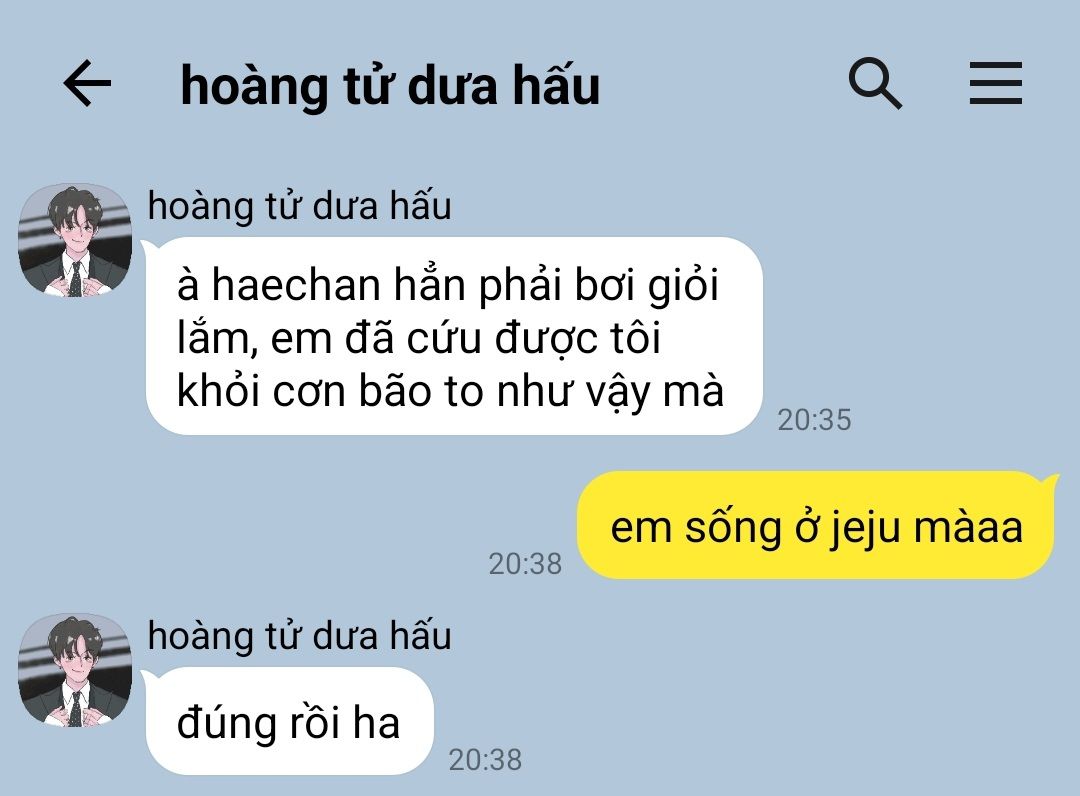The width and height of the screenshot is (1080, 796).
Task: Select the message starting with à haechan
Action: click(454, 336)
